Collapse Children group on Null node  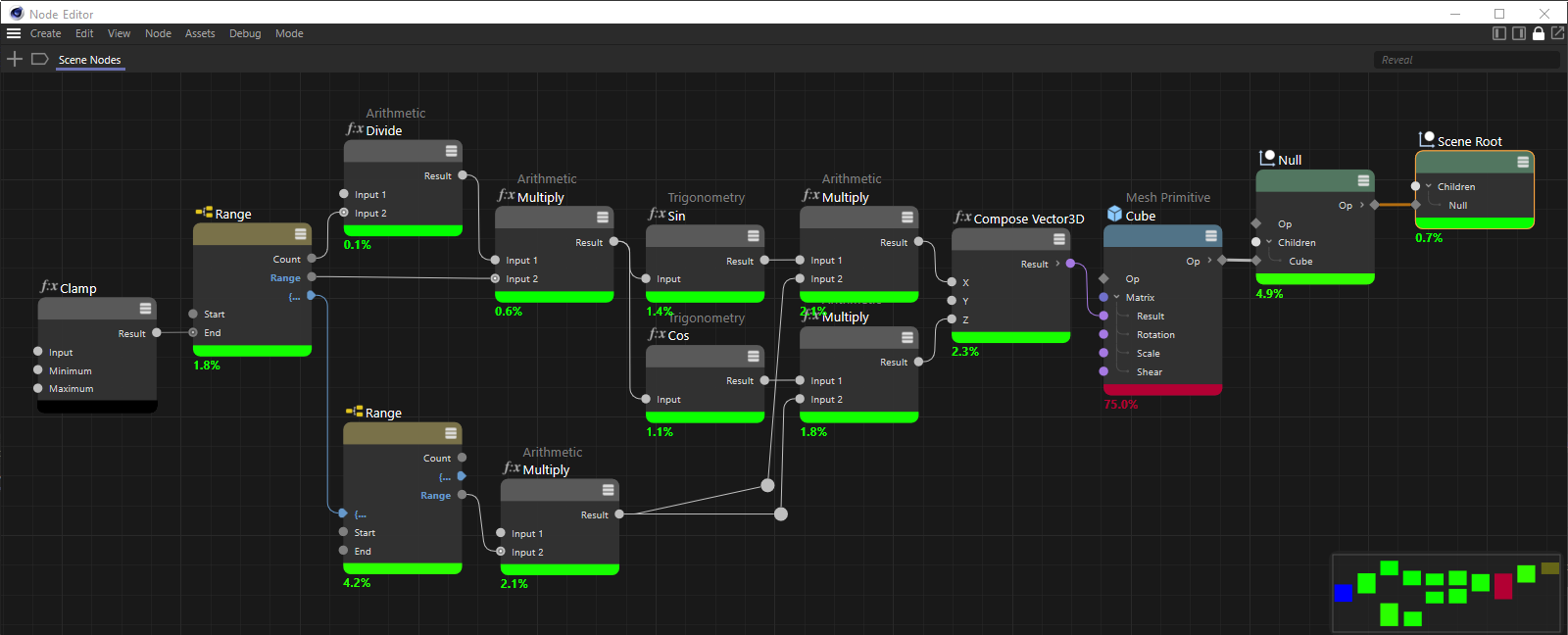[1269, 243]
